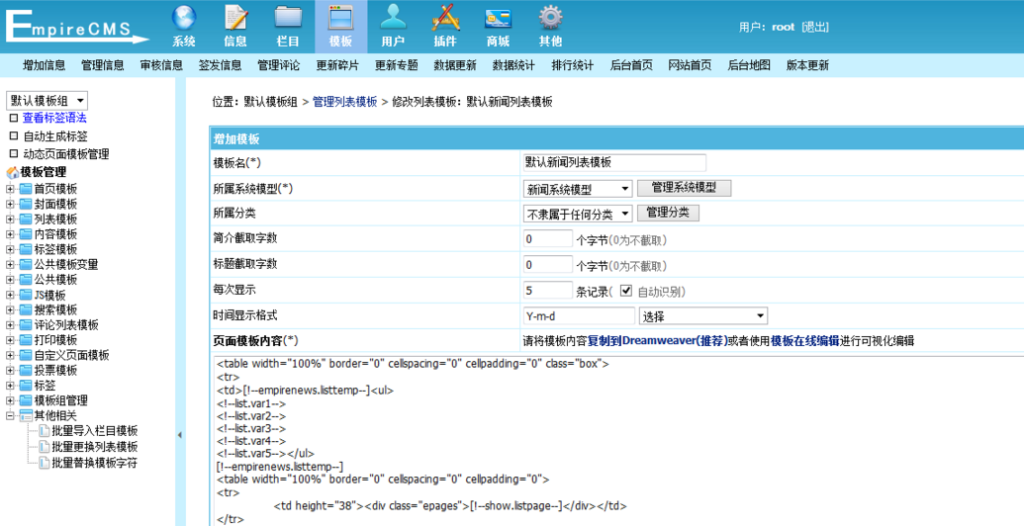Toggle the 自动识别 checkbox

coord(627,291)
